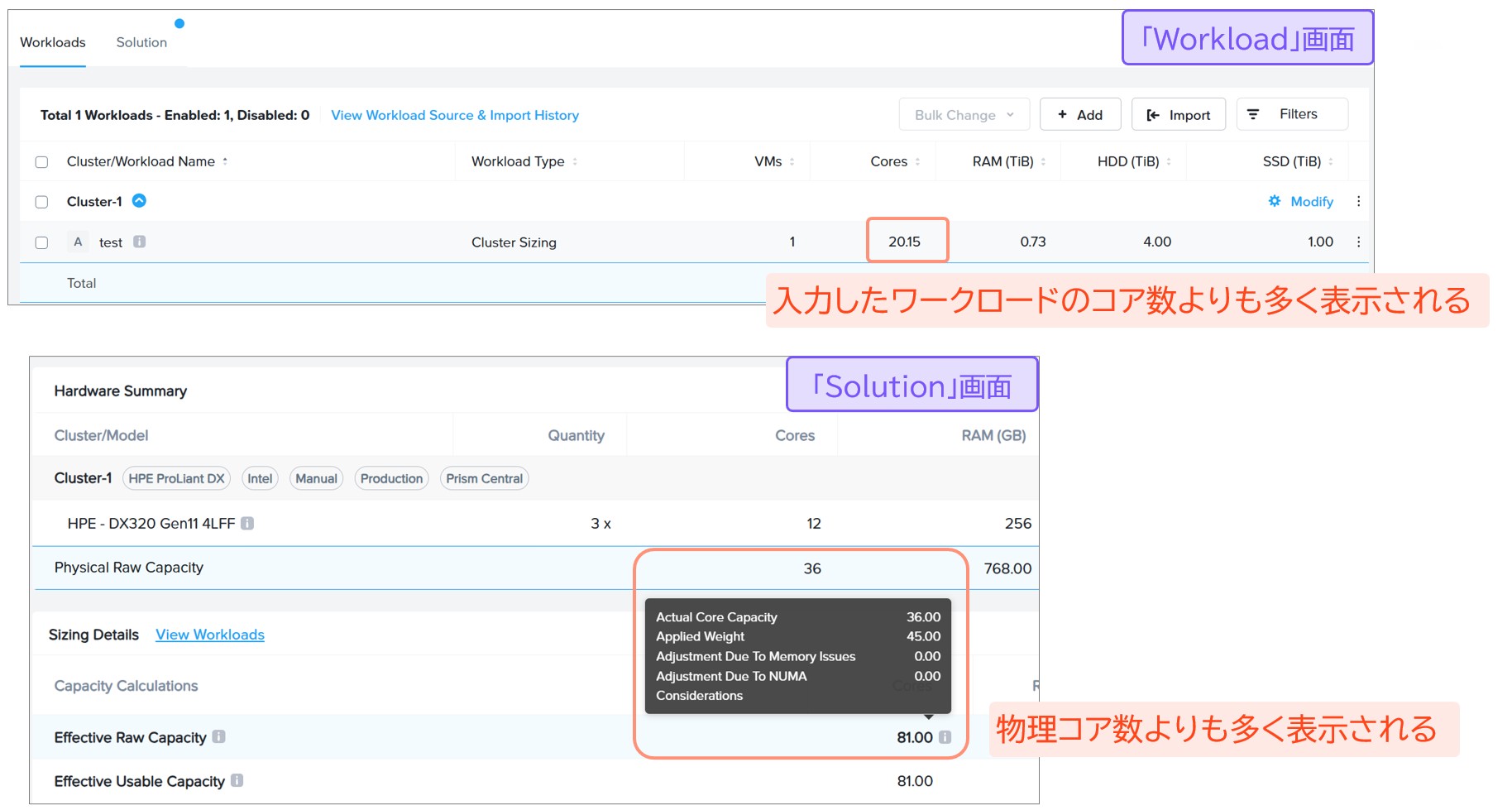The image size is (1512, 810).
Task: Sort by HDD (TiB) column
Action: coord(1169,161)
